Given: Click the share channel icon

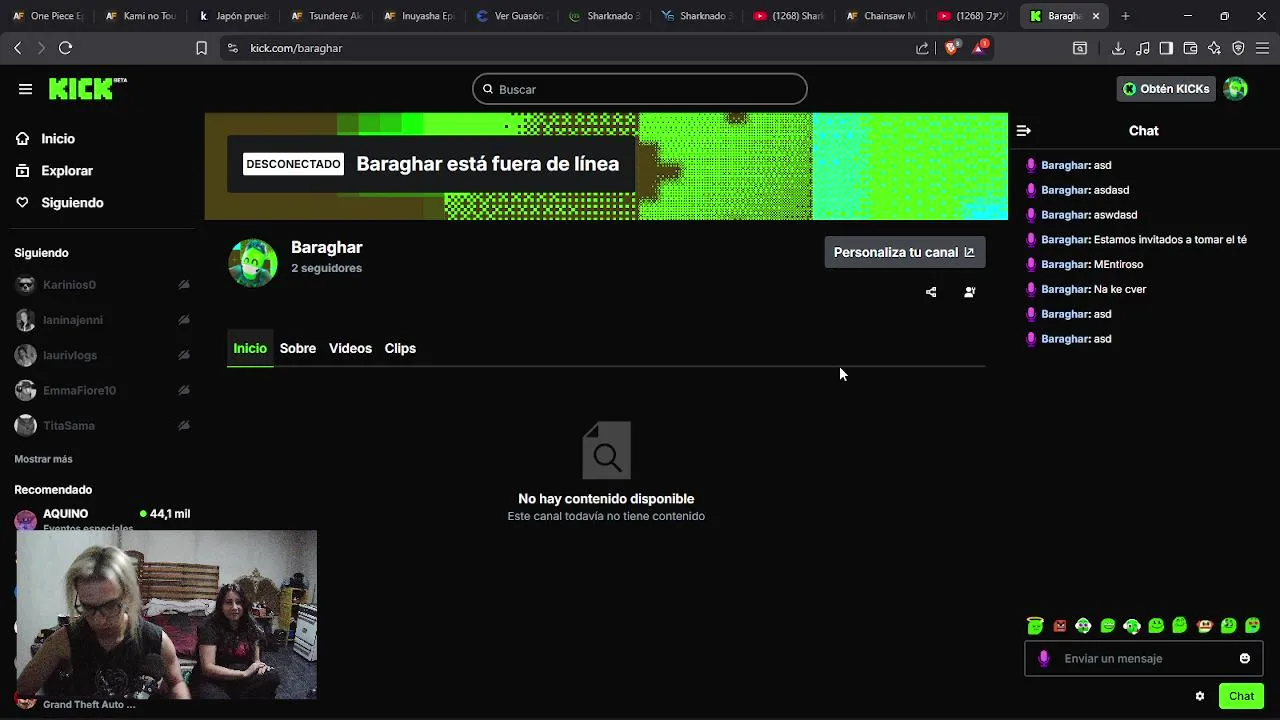Looking at the screenshot, I should click(931, 292).
